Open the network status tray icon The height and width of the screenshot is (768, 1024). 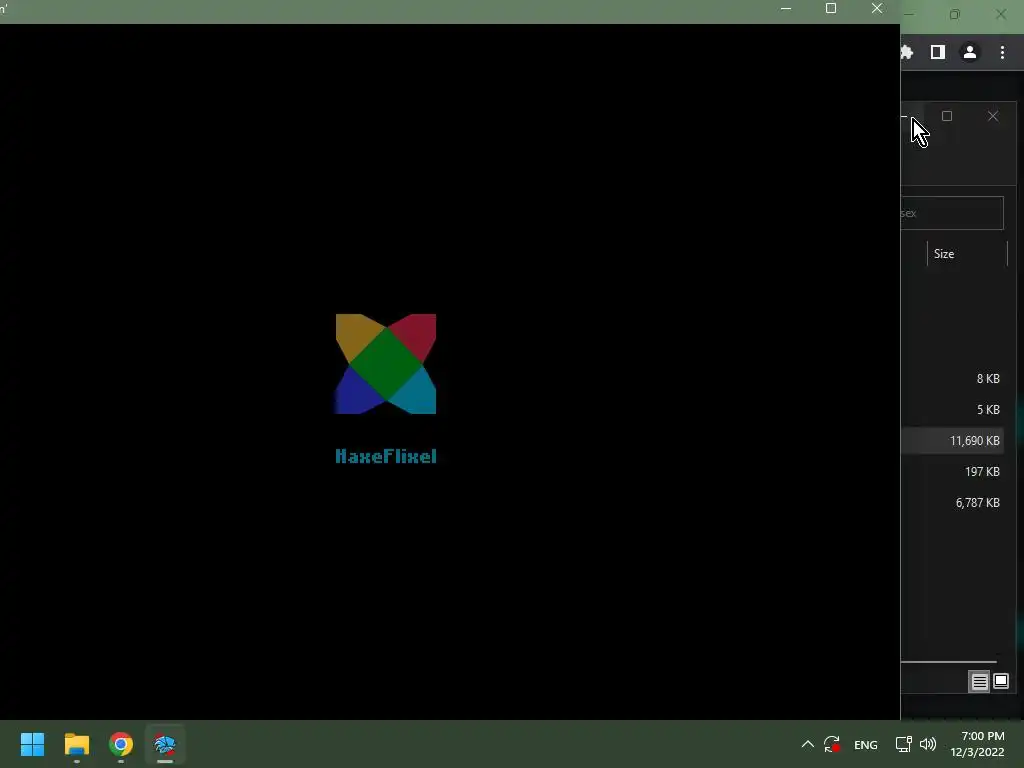click(903, 744)
